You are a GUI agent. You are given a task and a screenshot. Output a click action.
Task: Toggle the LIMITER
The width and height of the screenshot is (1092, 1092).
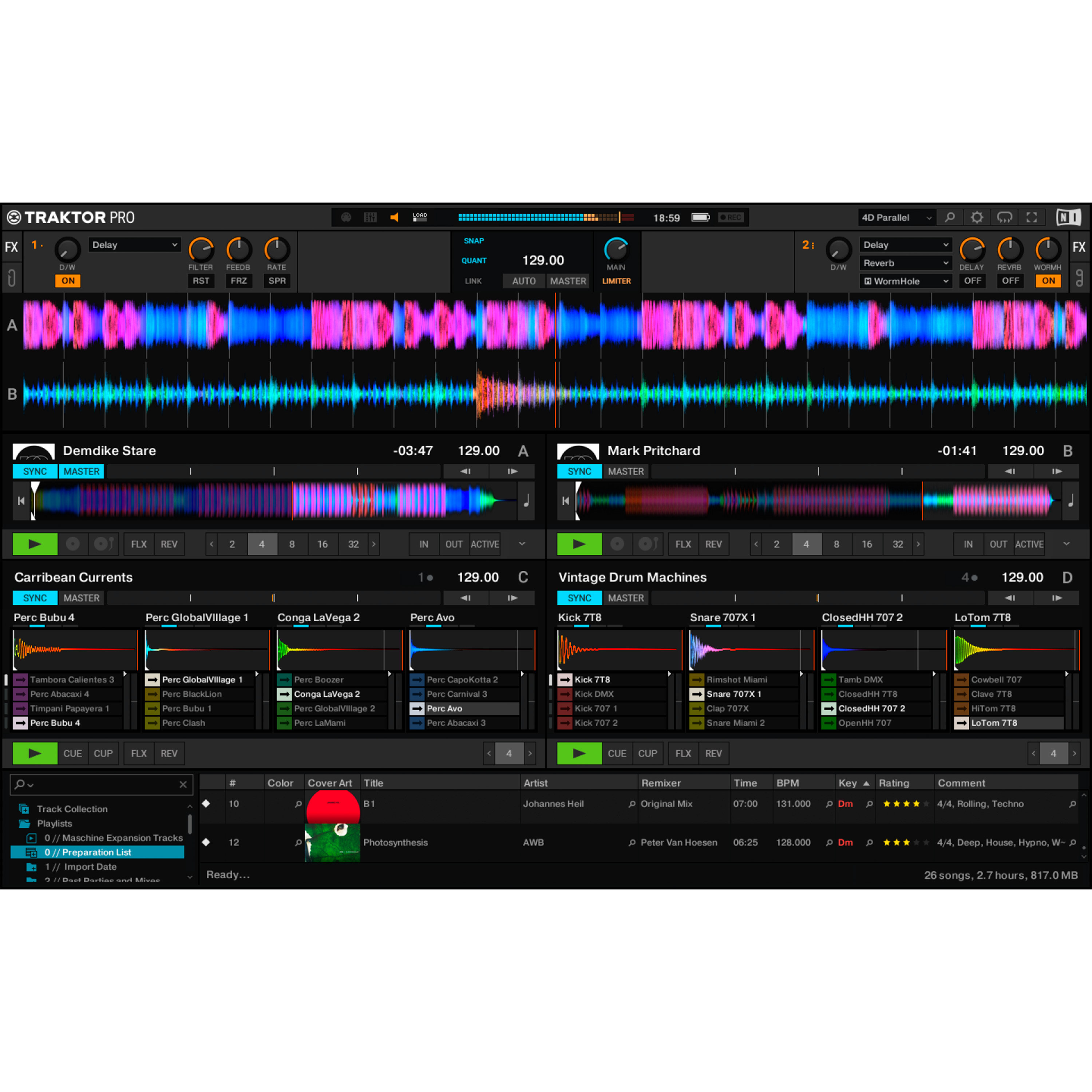point(616,281)
